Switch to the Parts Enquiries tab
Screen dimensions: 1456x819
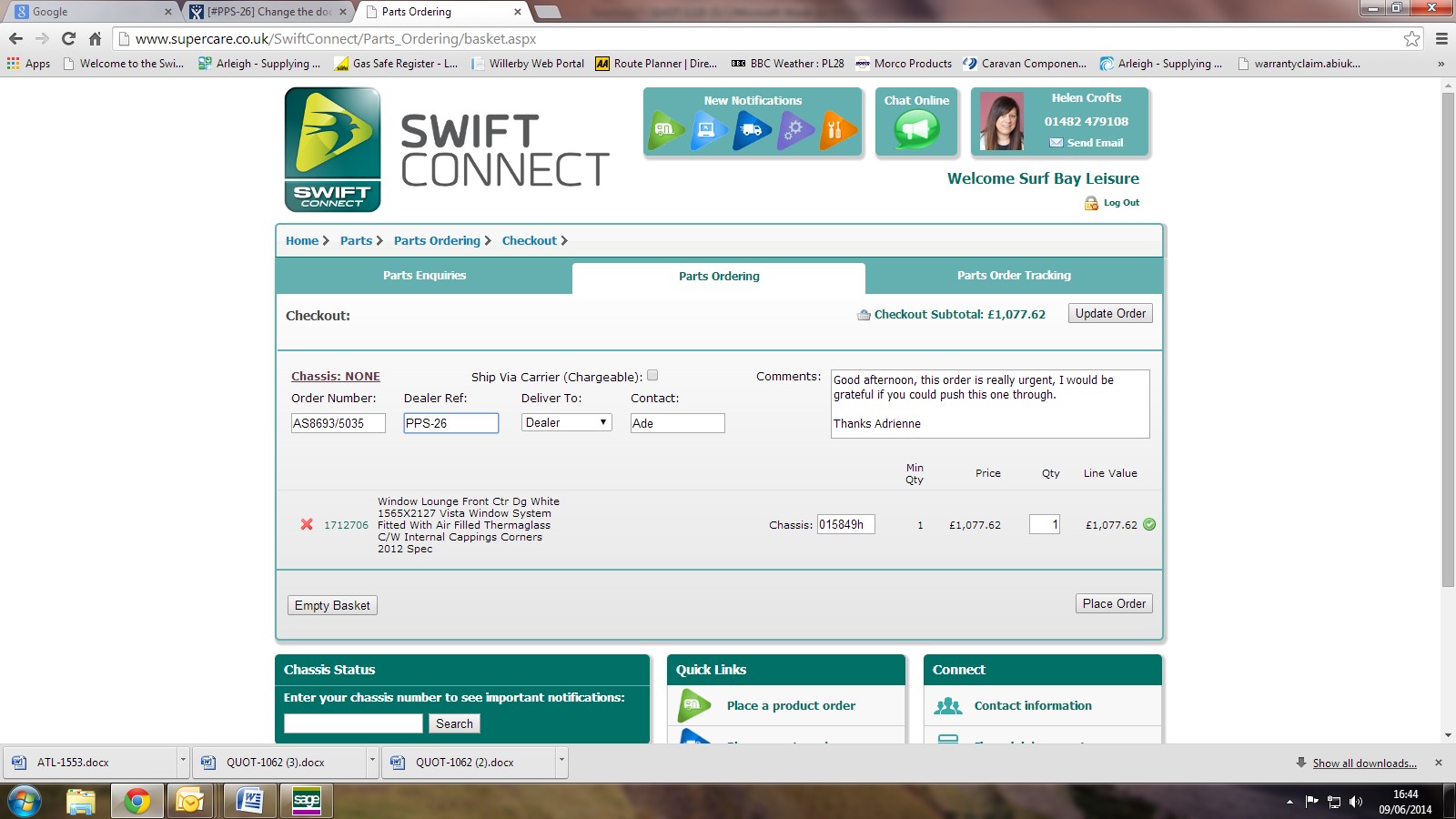click(424, 276)
